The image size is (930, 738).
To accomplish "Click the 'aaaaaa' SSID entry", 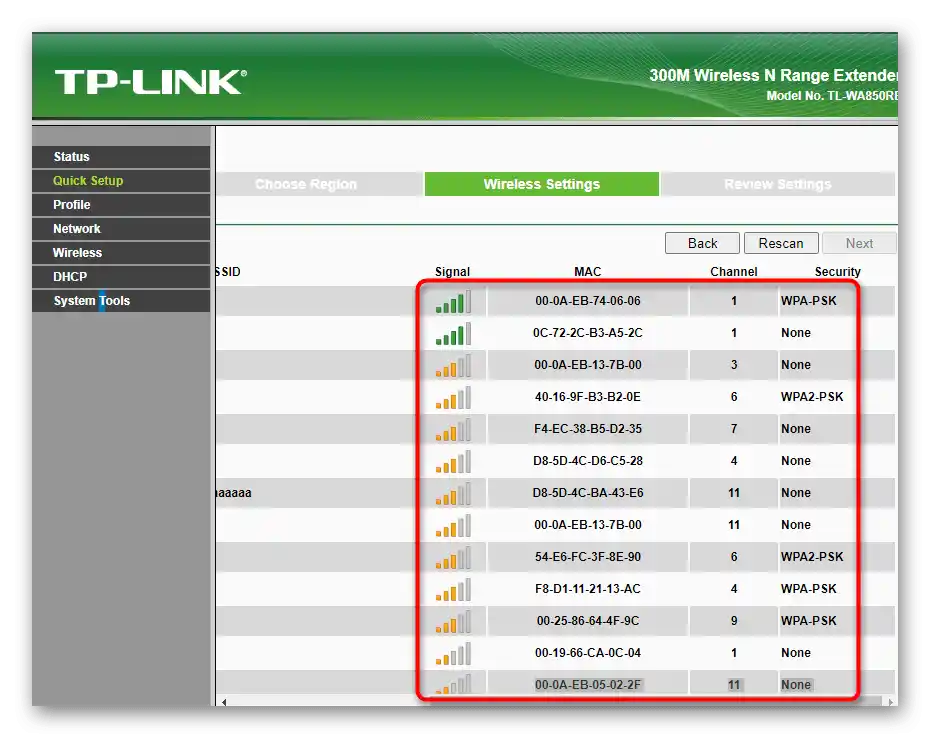I will point(234,494).
